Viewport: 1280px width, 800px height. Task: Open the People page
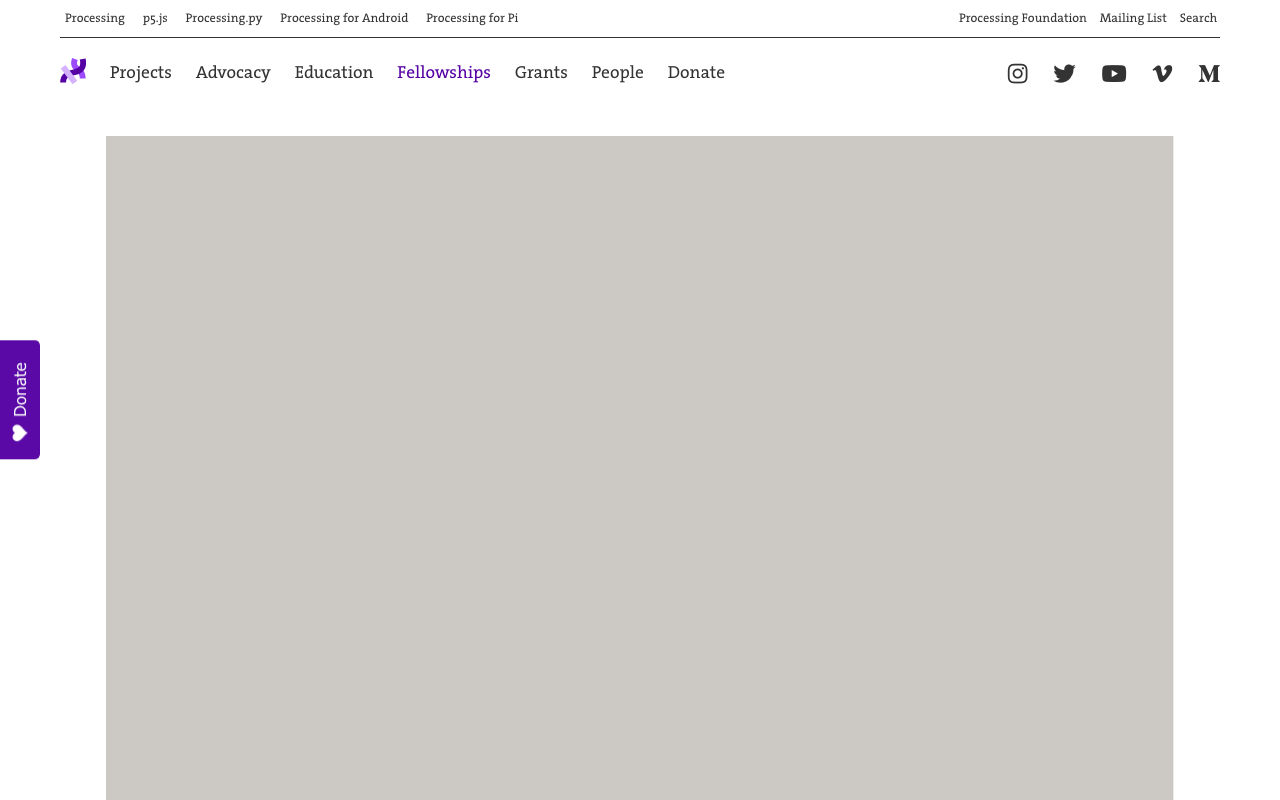(617, 72)
